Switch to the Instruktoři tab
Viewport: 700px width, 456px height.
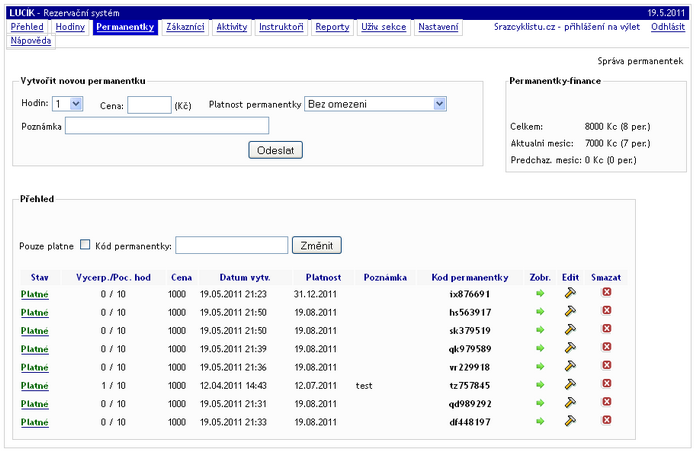pyautogui.click(x=281, y=27)
